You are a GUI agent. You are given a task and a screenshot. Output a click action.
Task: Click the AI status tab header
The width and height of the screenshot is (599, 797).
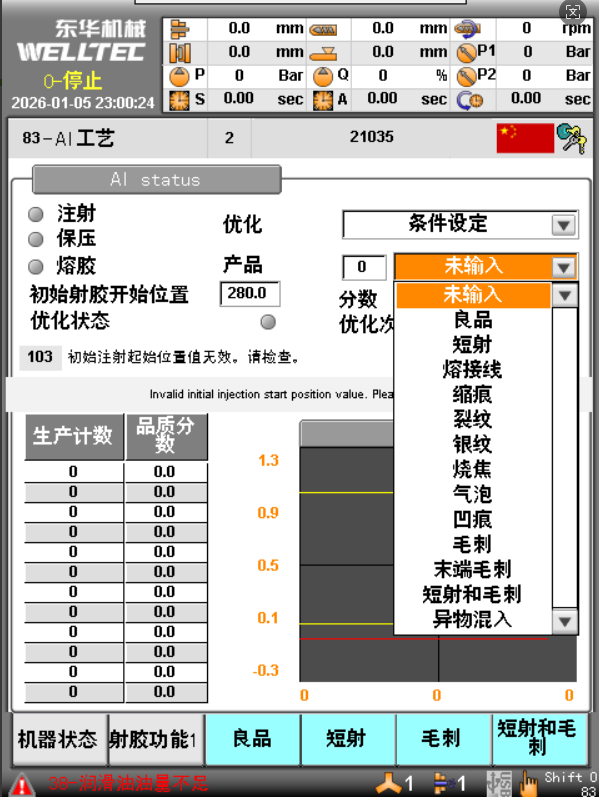click(157, 179)
